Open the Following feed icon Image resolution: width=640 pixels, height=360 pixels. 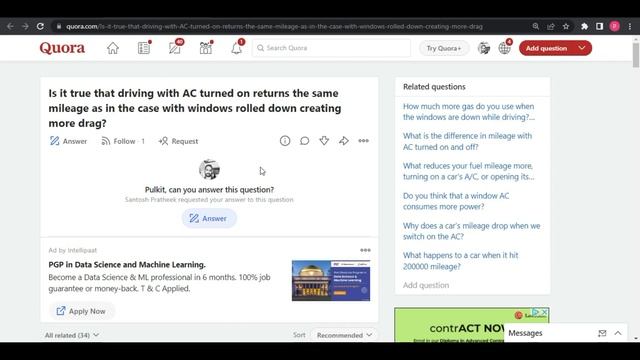pos(144,48)
